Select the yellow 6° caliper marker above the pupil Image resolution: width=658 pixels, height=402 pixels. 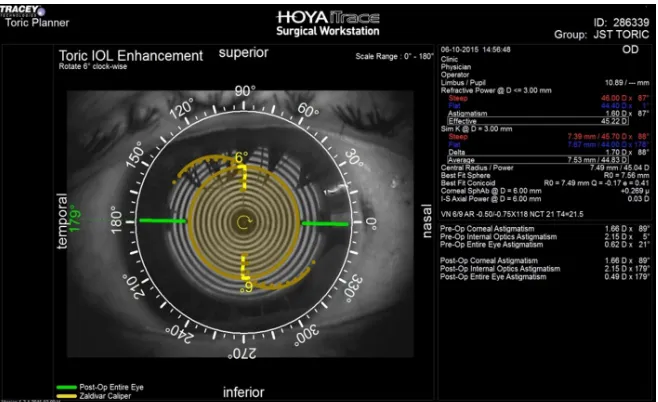pyautogui.click(x=242, y=157)
